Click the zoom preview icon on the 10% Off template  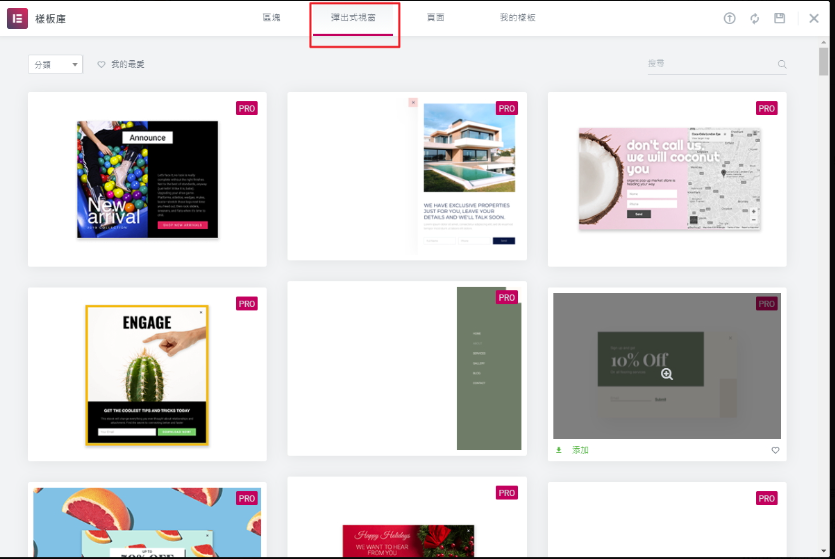click(667, 374)
